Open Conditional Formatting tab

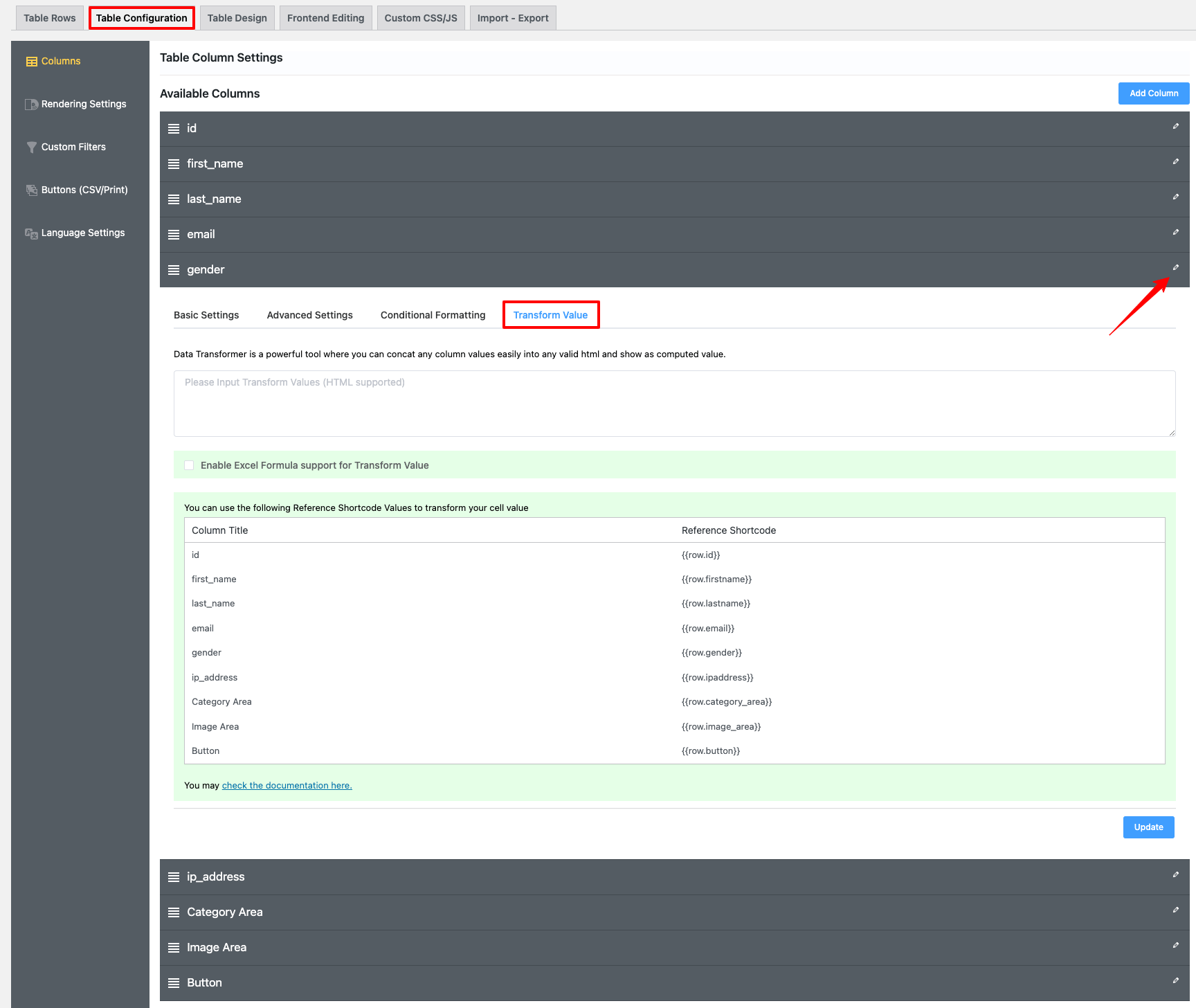(433, 315)
